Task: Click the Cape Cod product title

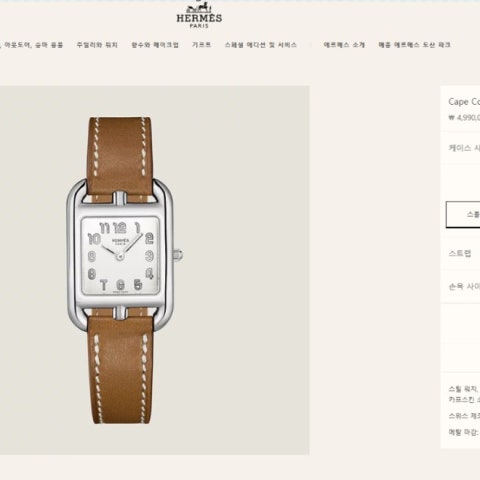Action: pos(464,102)
